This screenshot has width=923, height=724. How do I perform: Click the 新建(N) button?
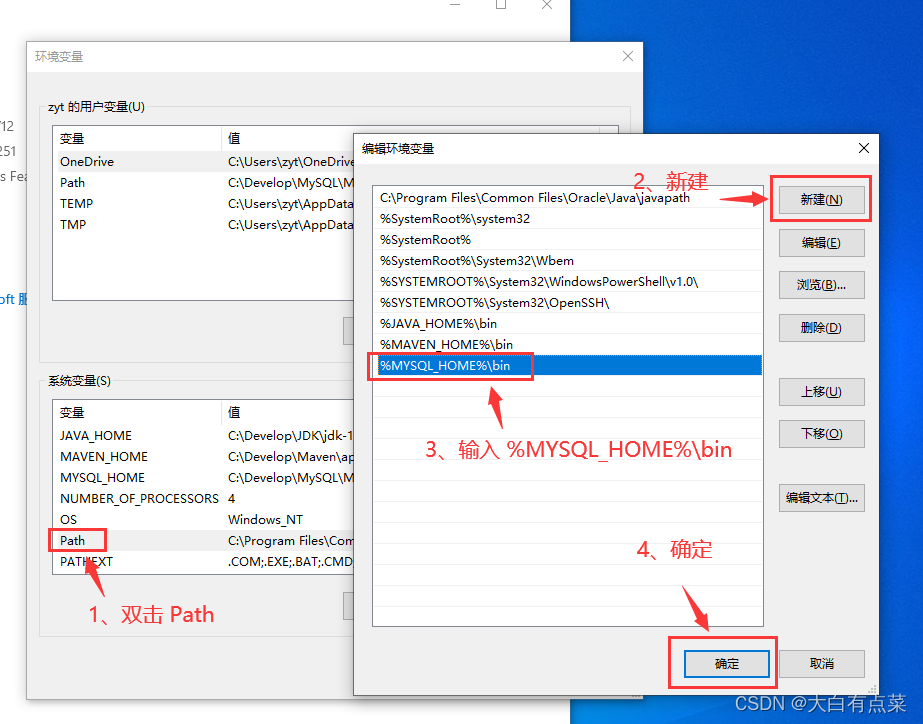point(821,200)
